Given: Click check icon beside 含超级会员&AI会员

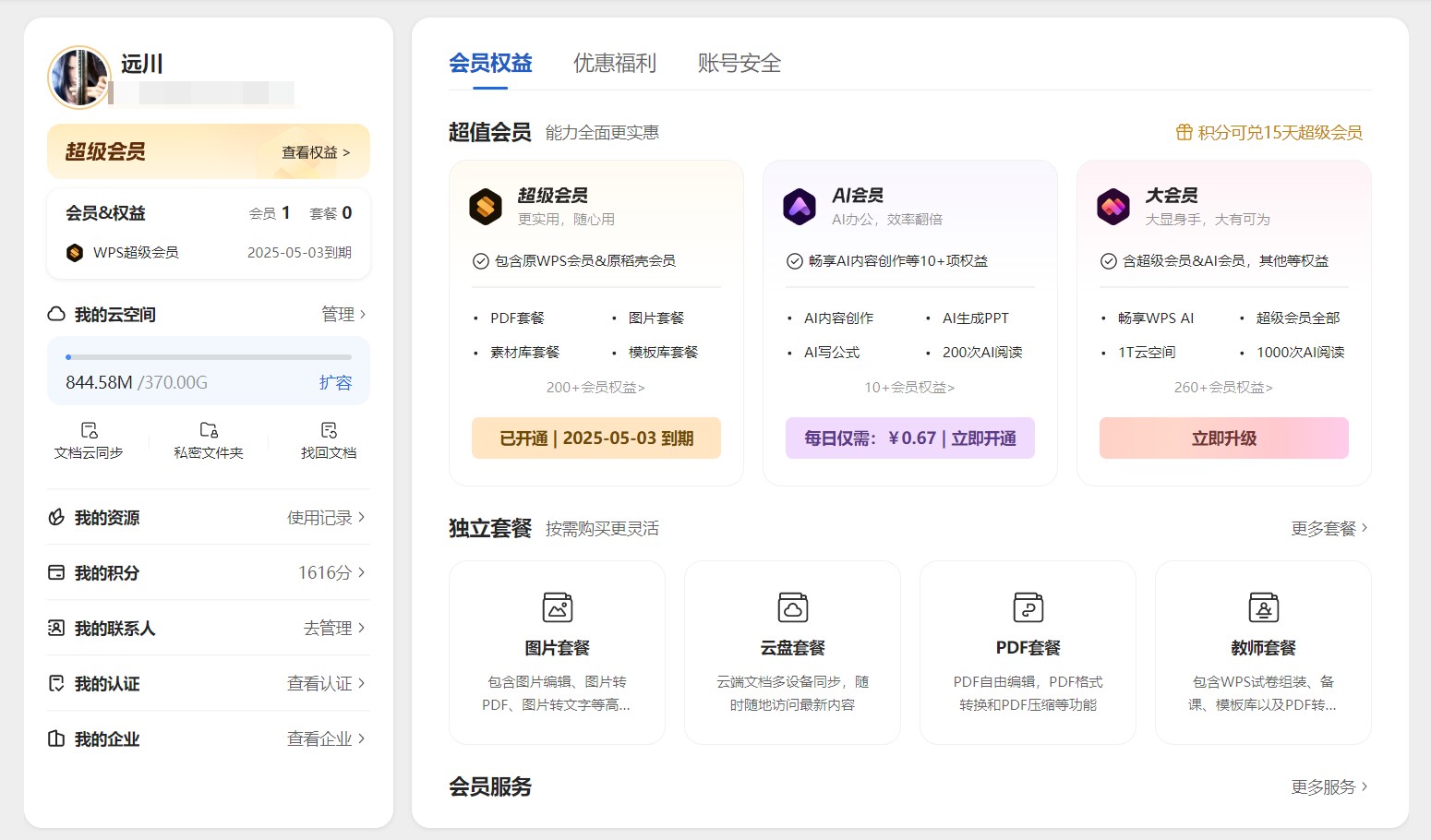Looking at the screenshot, I should [x=1109, y=261].
